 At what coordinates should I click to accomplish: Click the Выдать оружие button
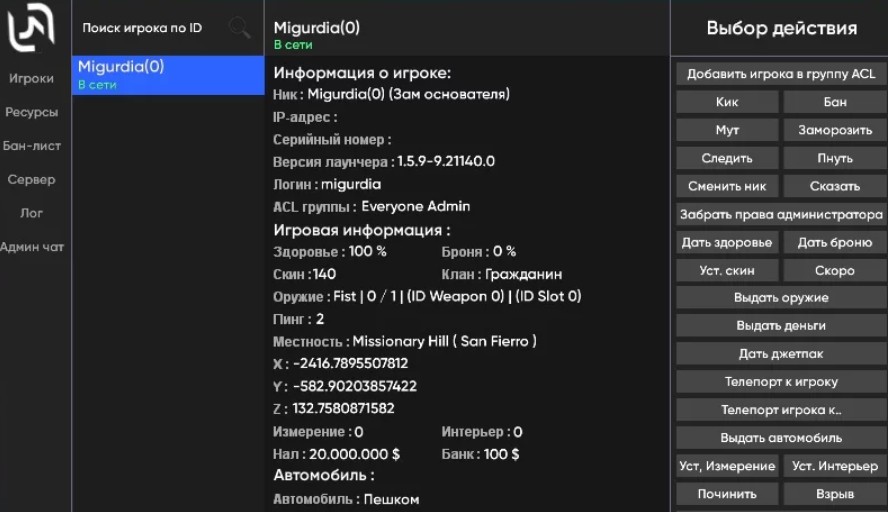[x=780, y=298]
